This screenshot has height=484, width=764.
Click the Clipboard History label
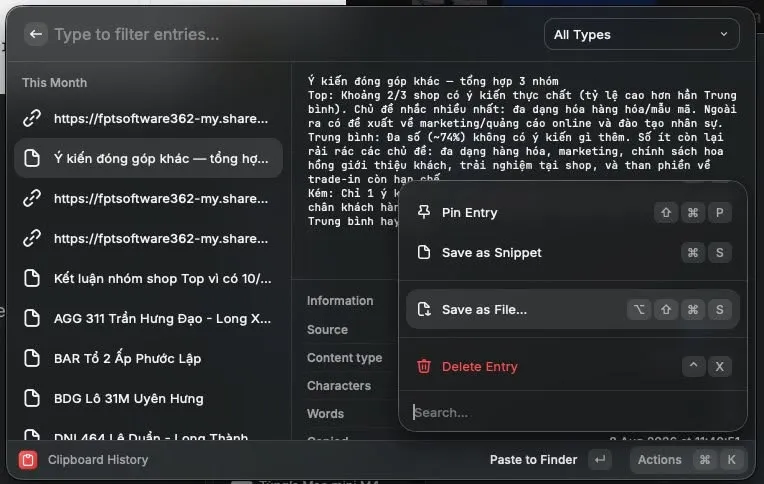pos(98,460)
